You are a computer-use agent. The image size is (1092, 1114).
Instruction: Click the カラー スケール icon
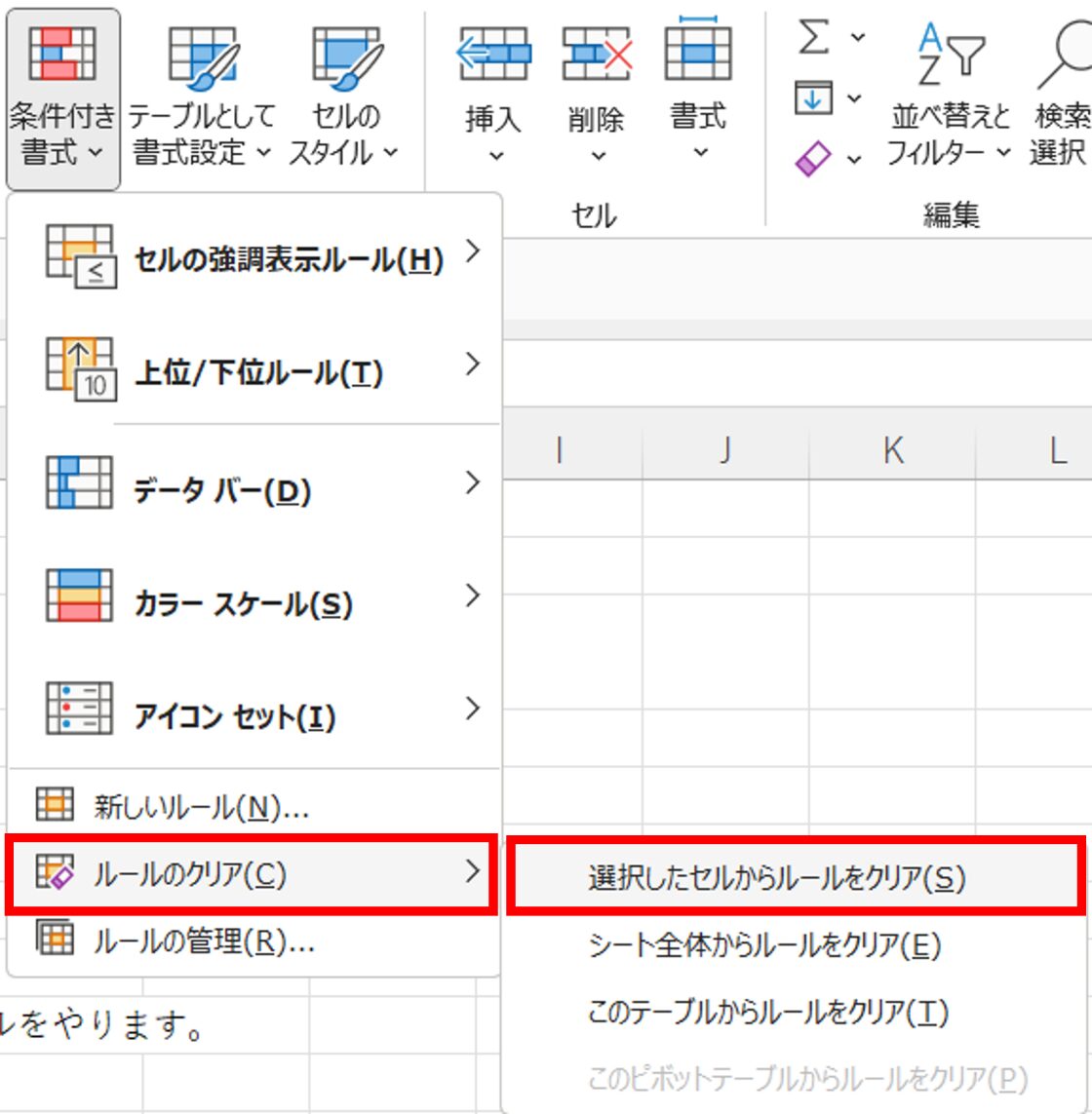click(x=79, y=595)
